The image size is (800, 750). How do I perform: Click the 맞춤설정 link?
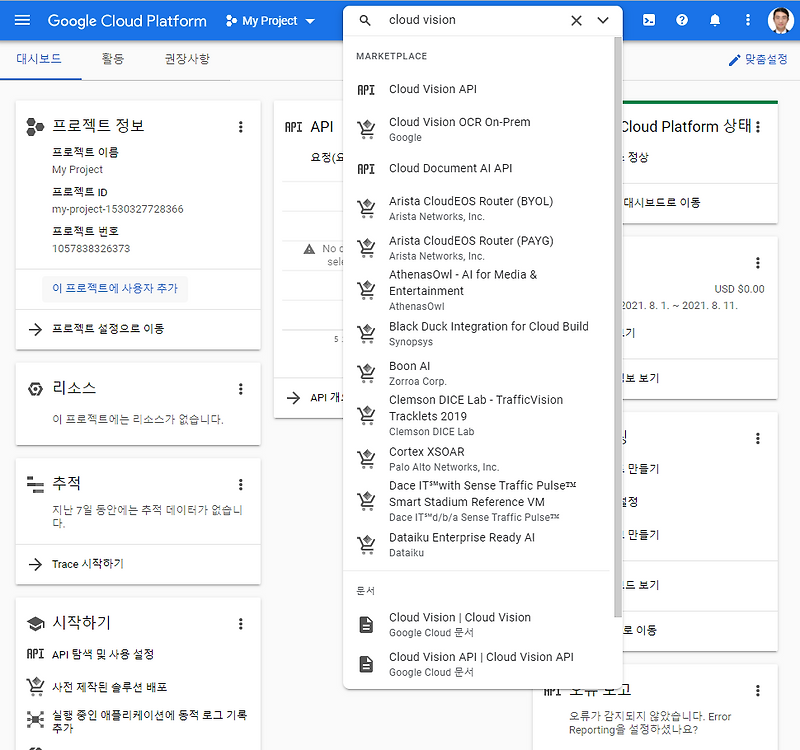click(766, 60)
